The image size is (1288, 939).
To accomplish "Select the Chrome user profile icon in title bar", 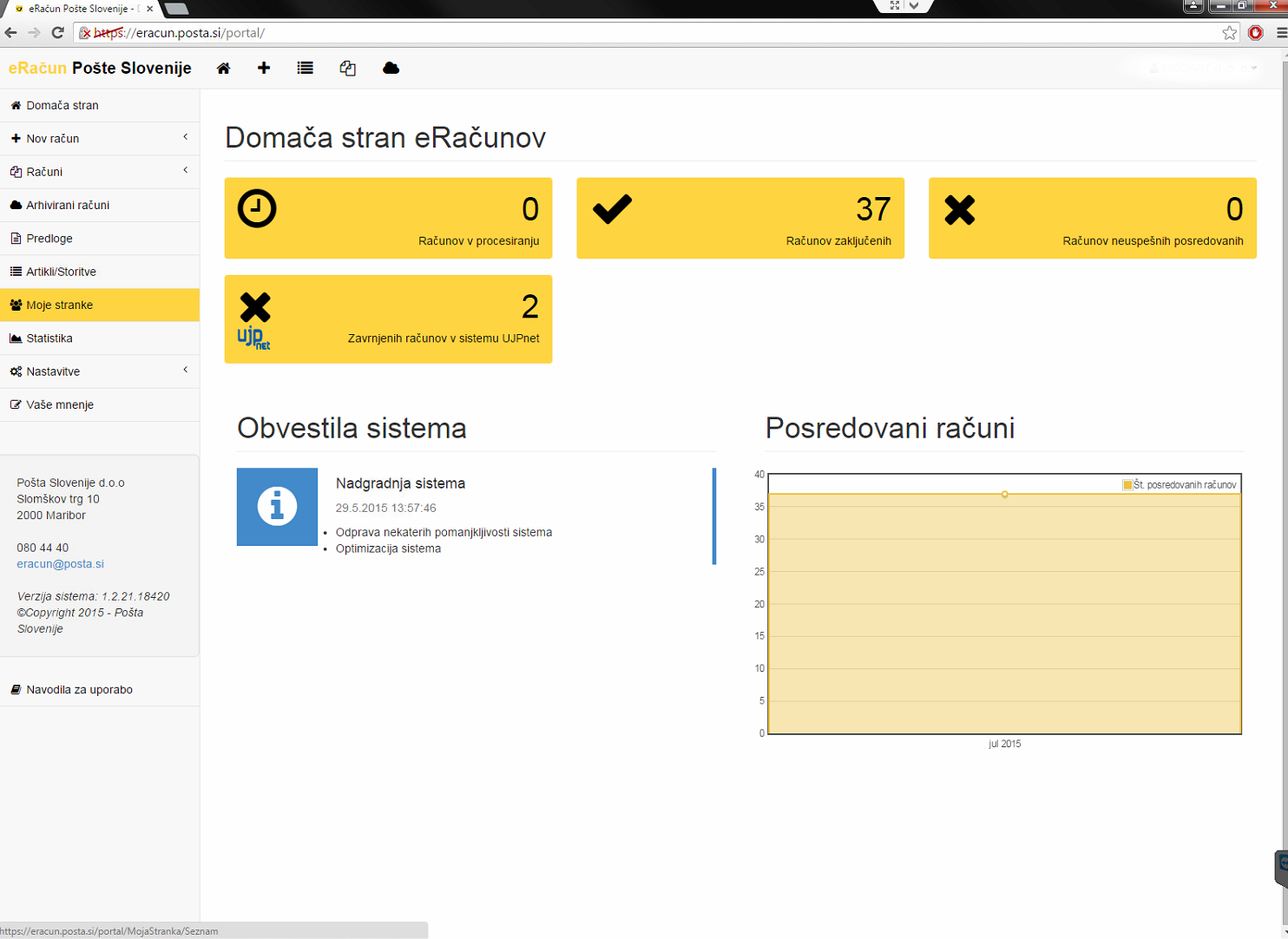I will pyautogui.click(x=1193, y=6).
